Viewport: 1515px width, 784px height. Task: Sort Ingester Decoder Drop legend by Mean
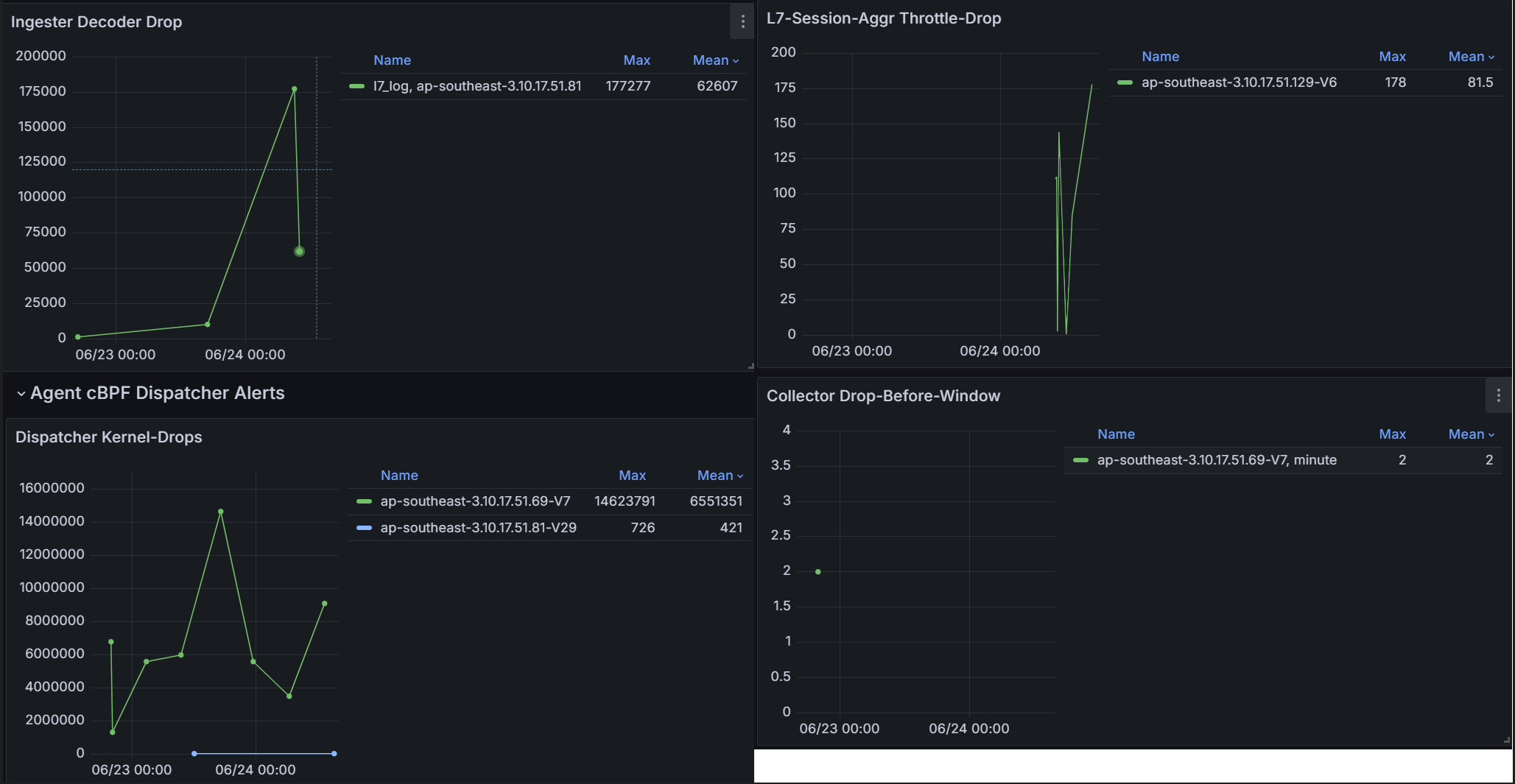coord(710,60)
